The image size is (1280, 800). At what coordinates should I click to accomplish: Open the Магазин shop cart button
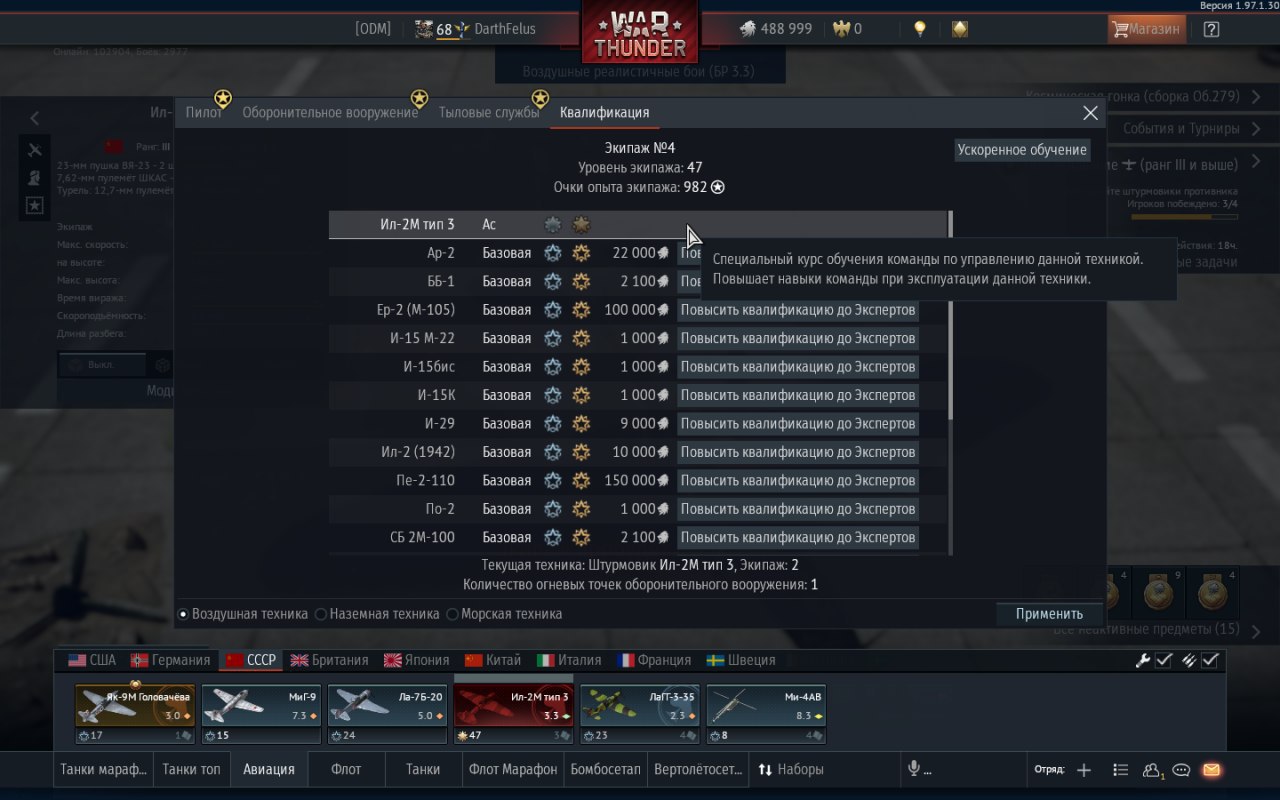(x=1146, y=29)
